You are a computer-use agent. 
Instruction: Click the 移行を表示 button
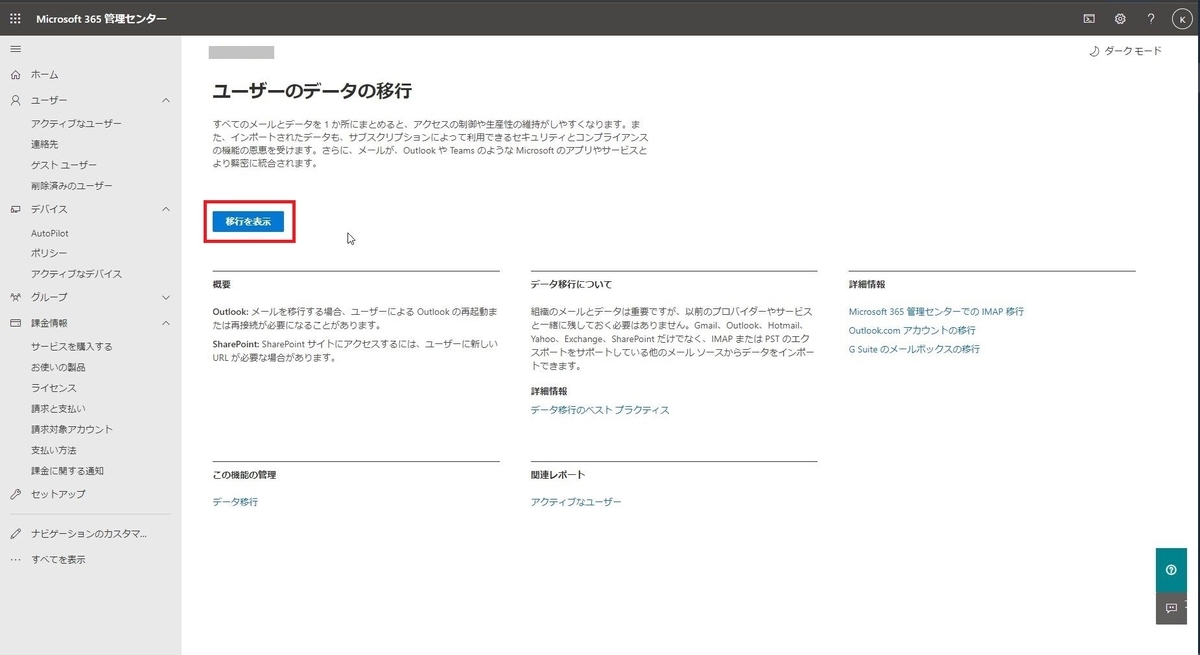(247, 221)
